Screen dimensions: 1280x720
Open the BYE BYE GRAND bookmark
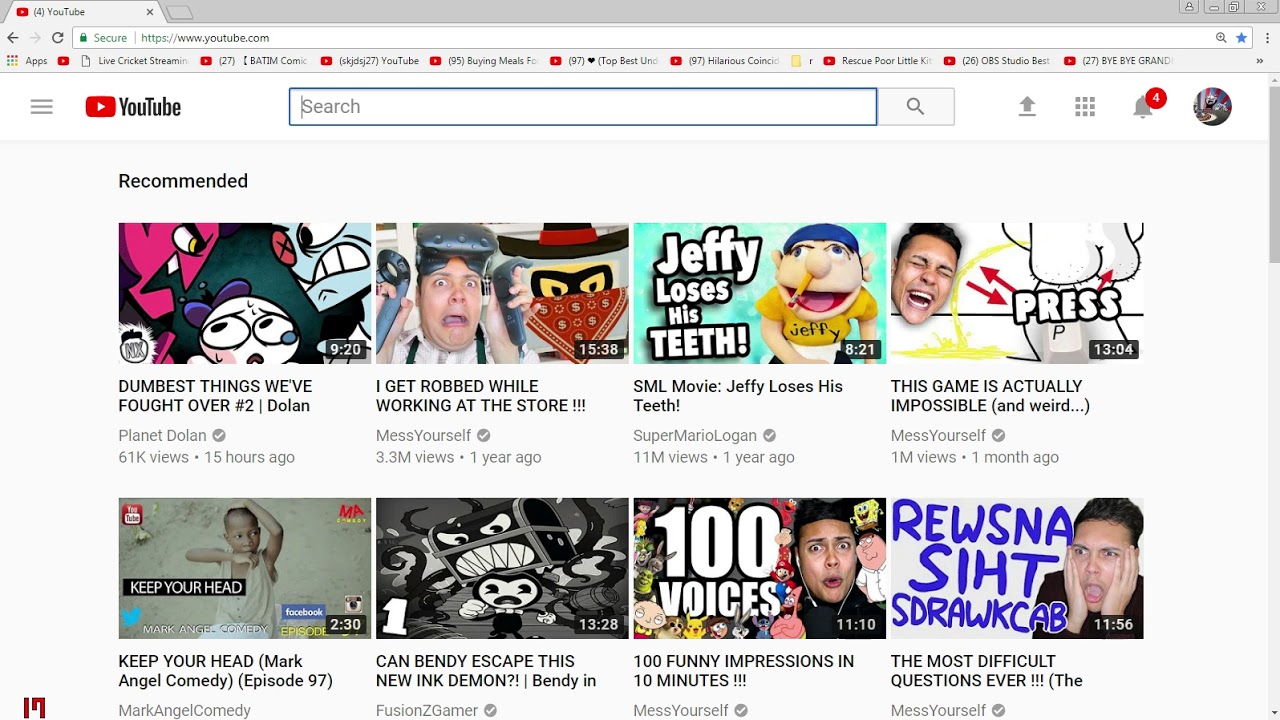tap(1118, 61)
